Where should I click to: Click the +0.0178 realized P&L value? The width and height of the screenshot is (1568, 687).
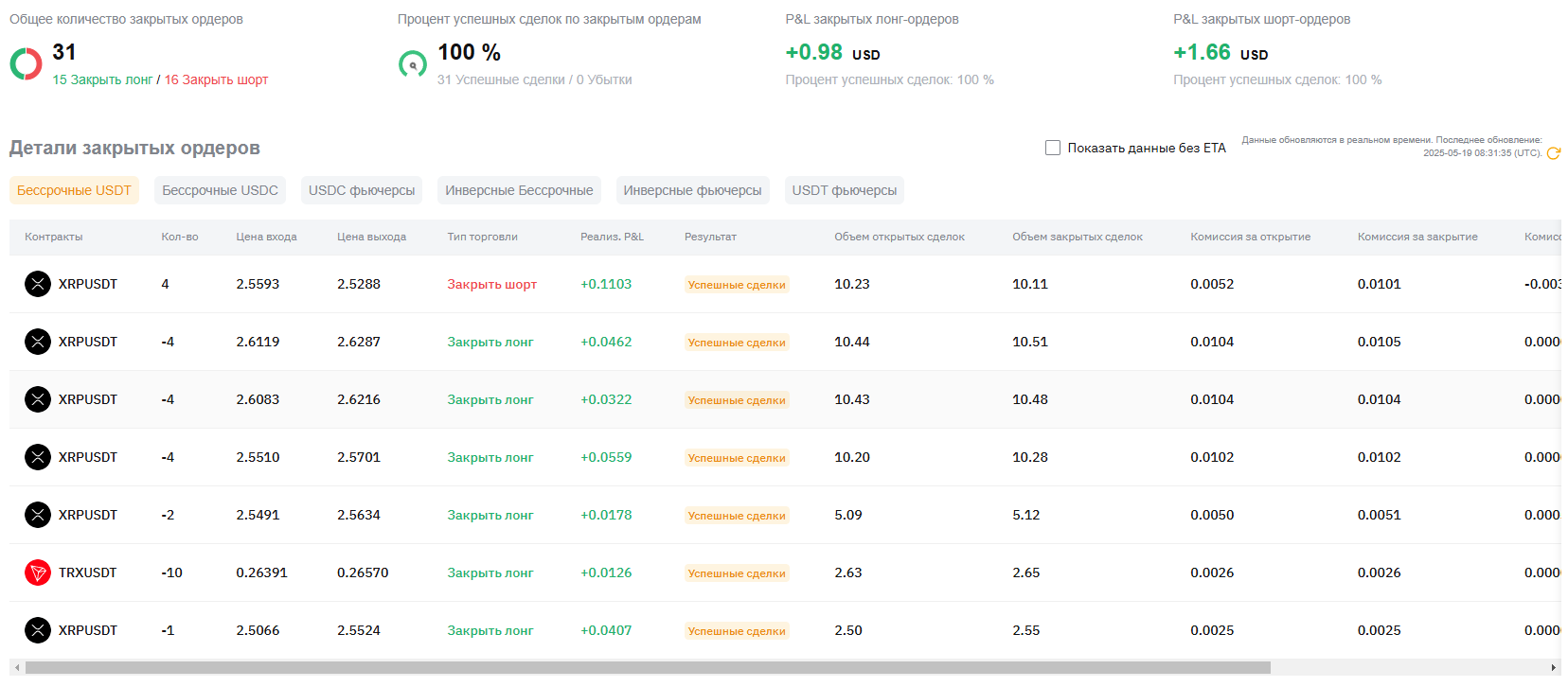pos(606,515)
